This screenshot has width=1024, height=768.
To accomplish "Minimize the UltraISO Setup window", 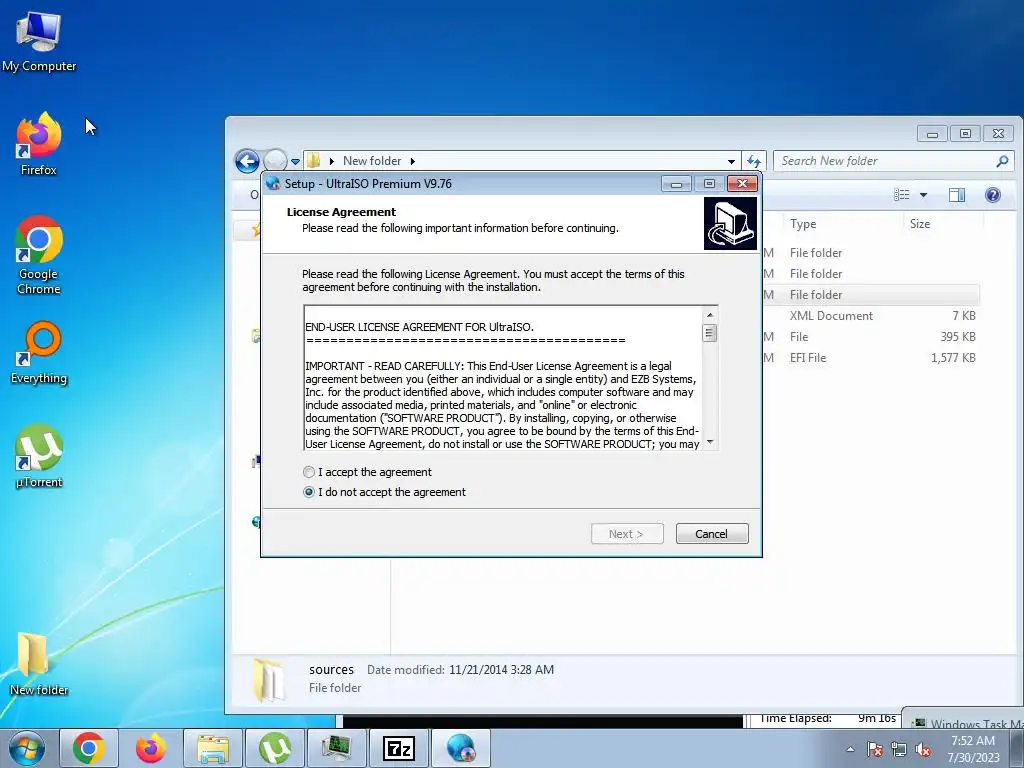I will pyautogui.click(x=676, y=184).
